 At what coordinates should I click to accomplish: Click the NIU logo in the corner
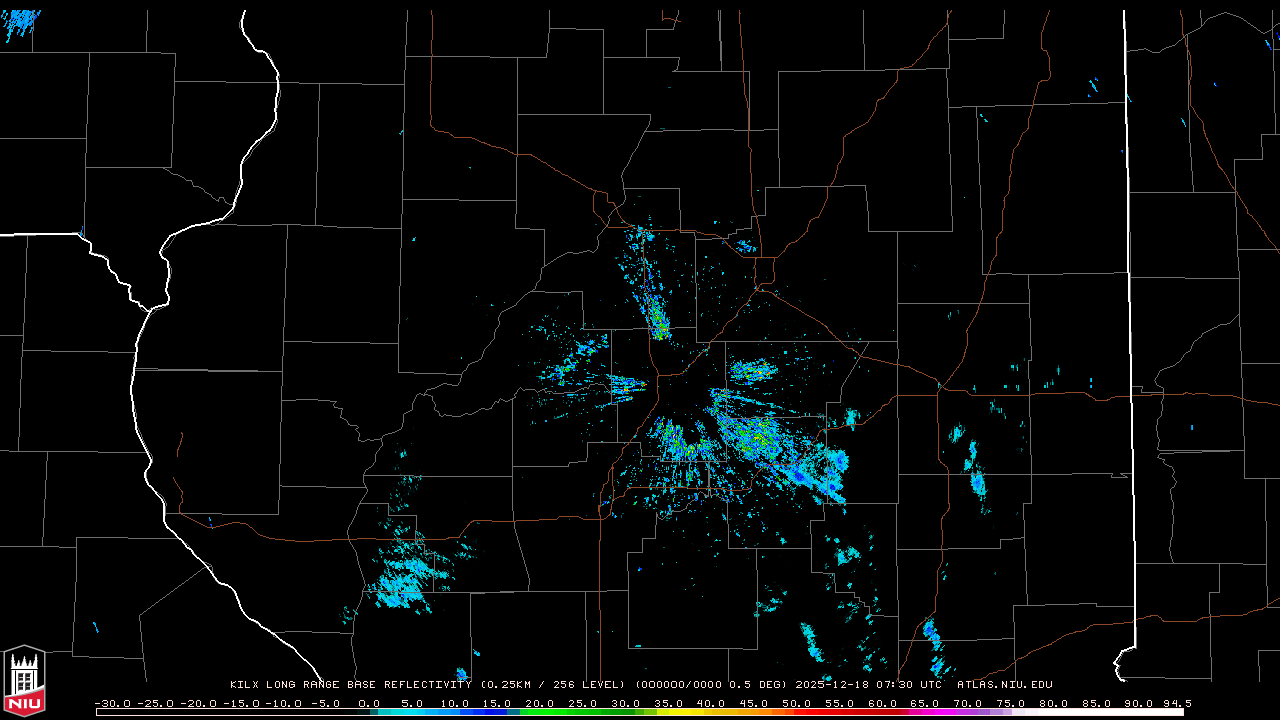click(24, 681)
